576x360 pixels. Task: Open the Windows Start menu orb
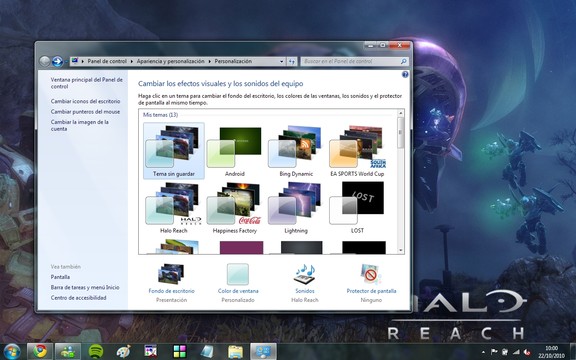pos(12,352)
